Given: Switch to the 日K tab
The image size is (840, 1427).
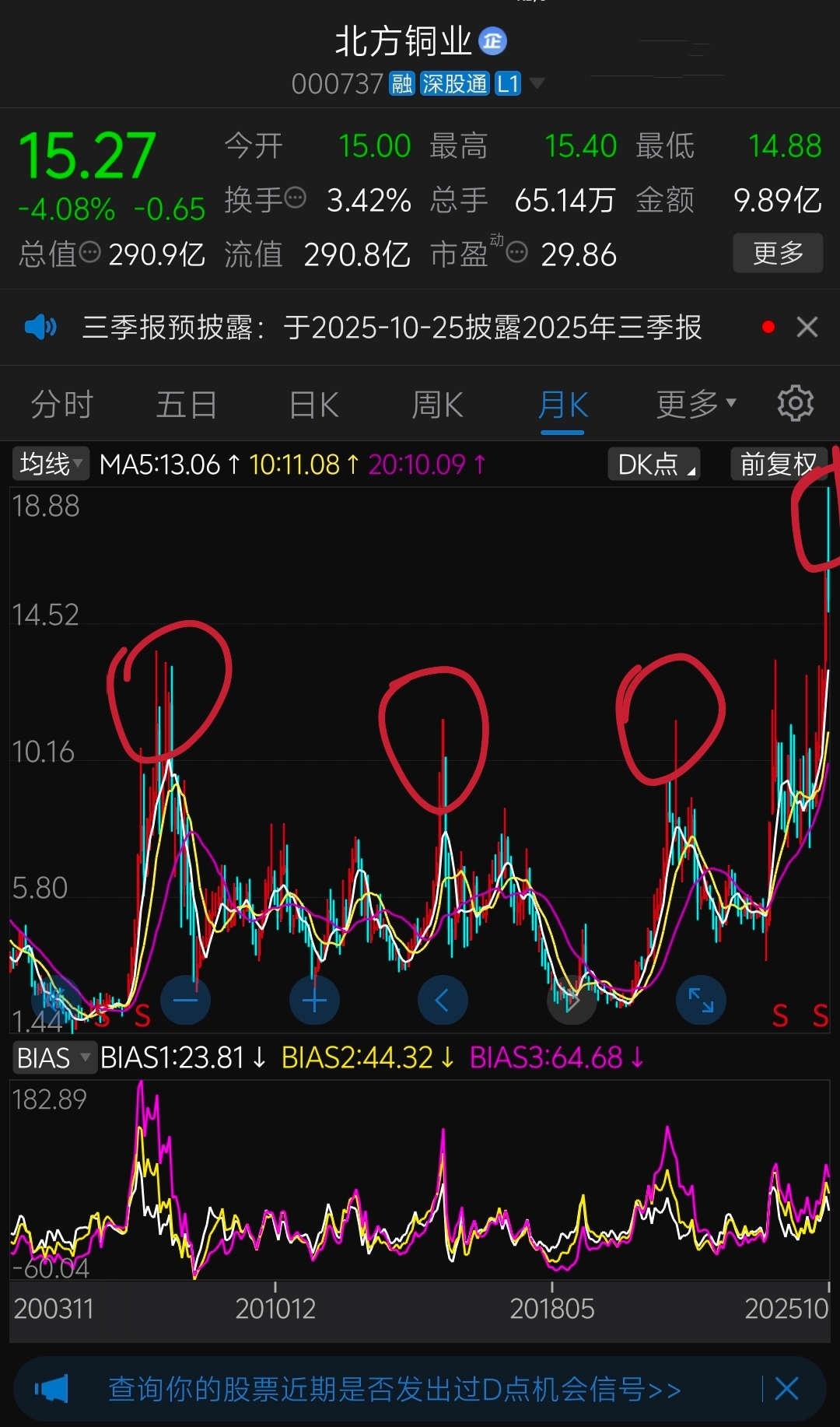Looking at the screenshot, I should click(x=313, y=405).
